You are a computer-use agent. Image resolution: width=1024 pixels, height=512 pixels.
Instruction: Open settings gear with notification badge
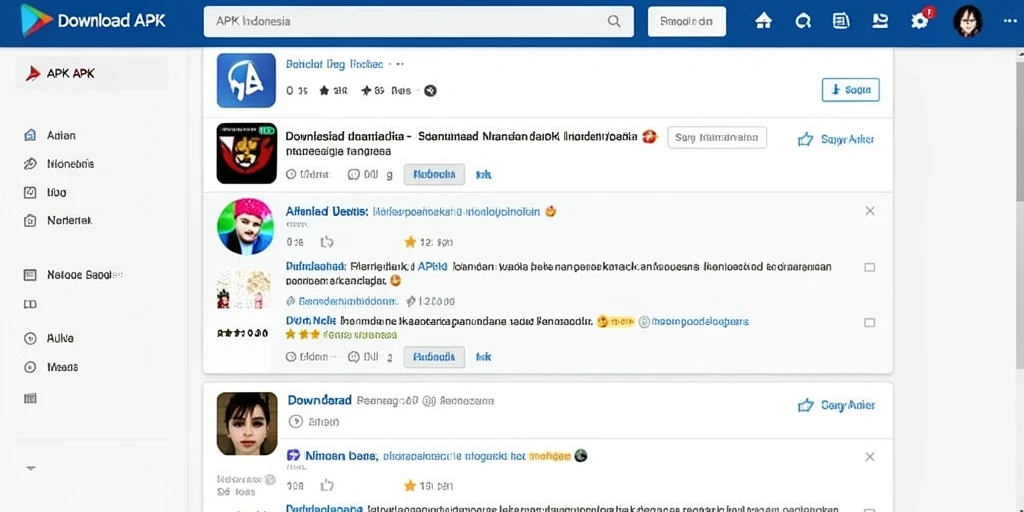point(921,20)
